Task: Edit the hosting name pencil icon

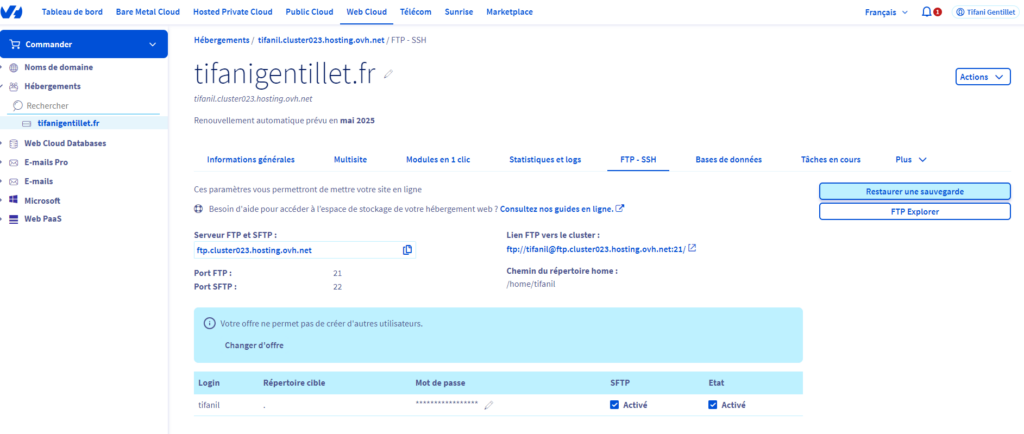Action: [x=388, y=74]
